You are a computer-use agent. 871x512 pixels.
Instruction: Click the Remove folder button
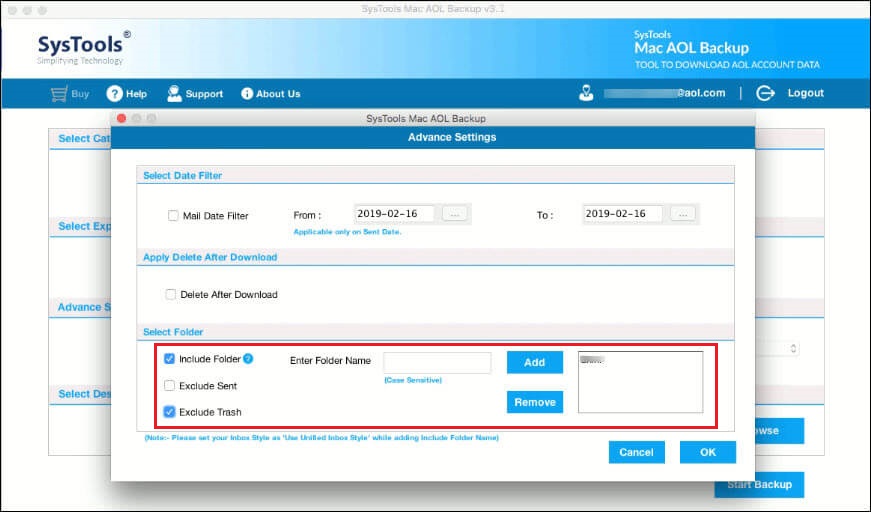(534, 402)
